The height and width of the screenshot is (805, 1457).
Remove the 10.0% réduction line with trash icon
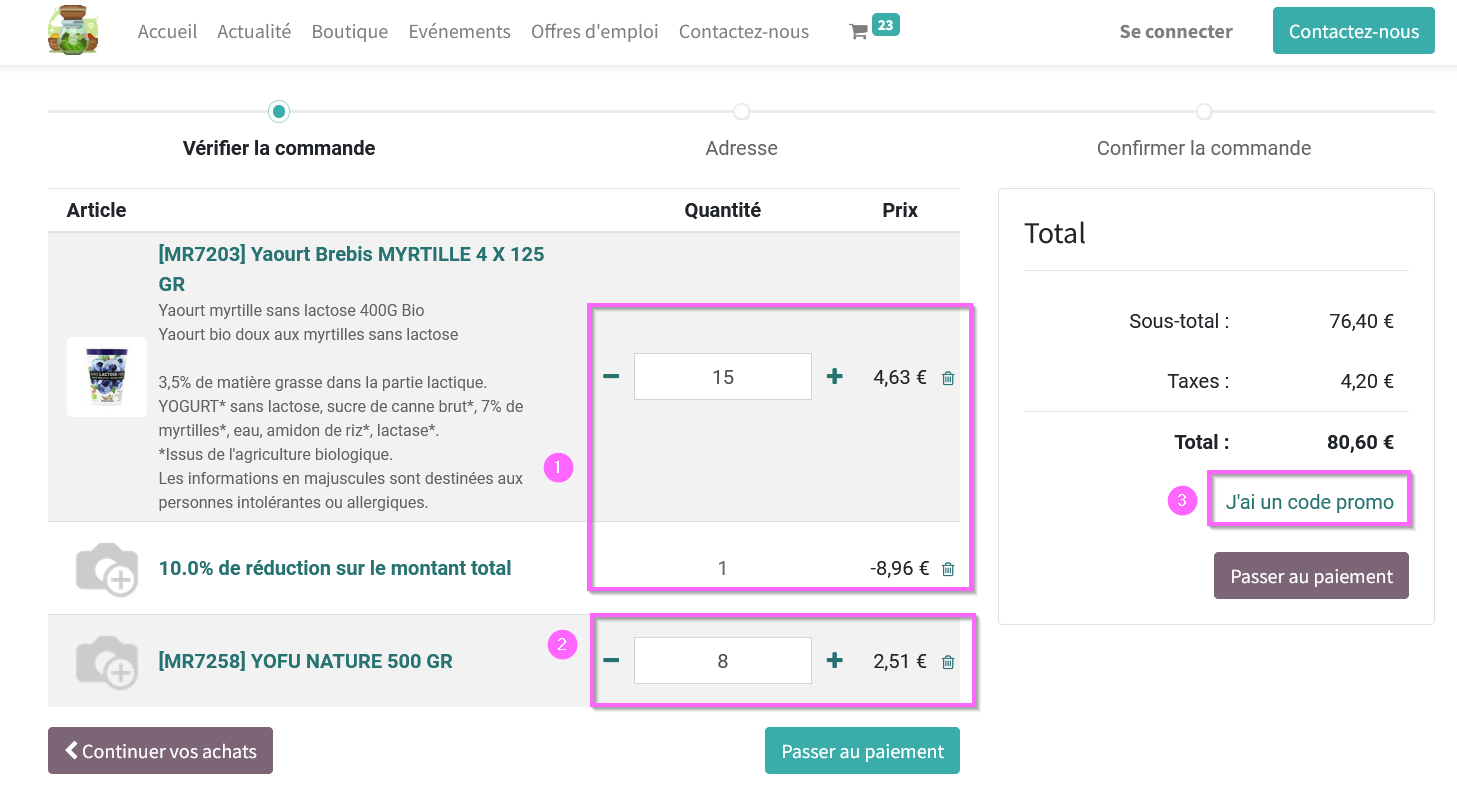pos(948,569)
